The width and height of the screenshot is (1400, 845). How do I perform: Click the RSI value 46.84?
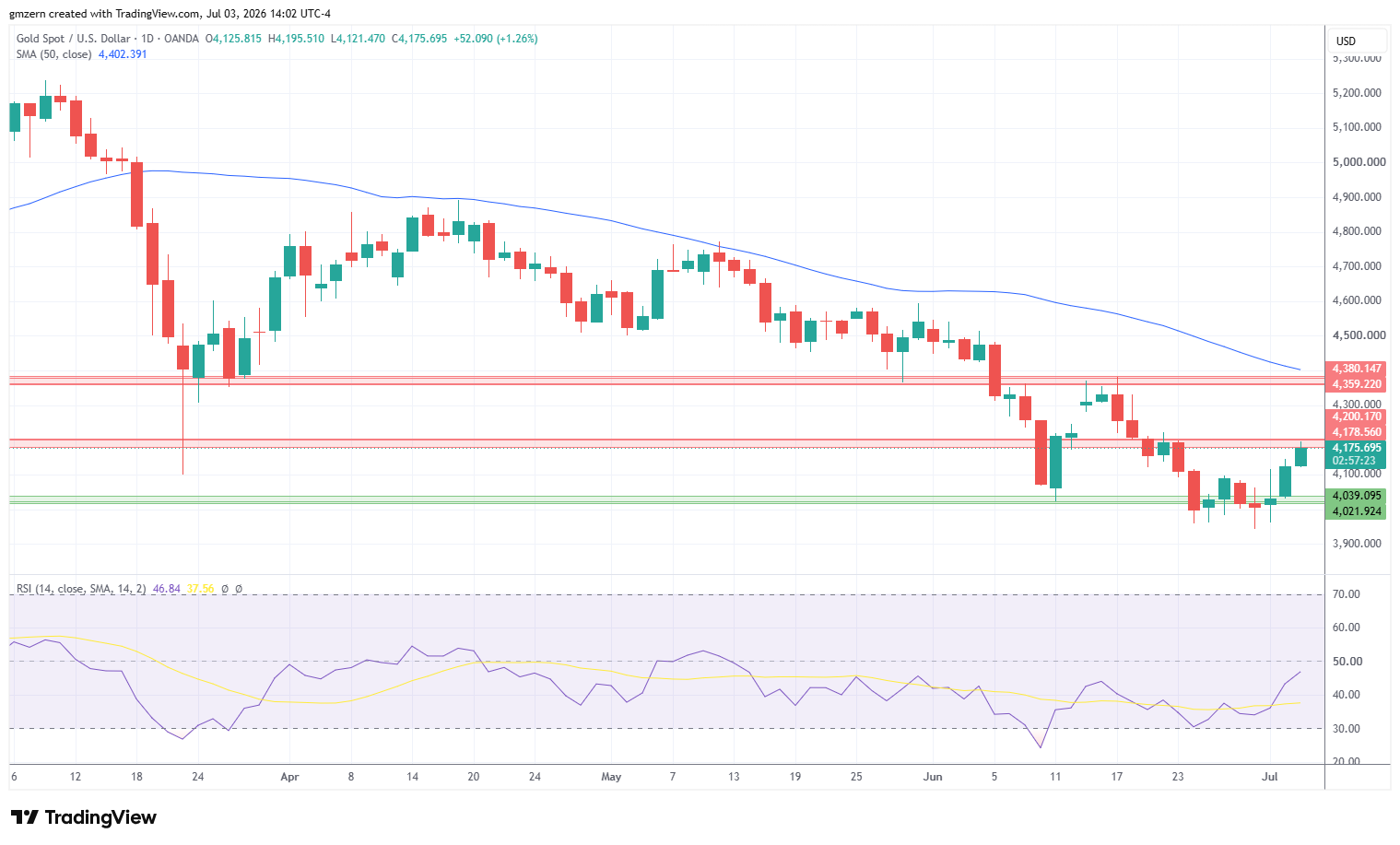click(167, 589)
